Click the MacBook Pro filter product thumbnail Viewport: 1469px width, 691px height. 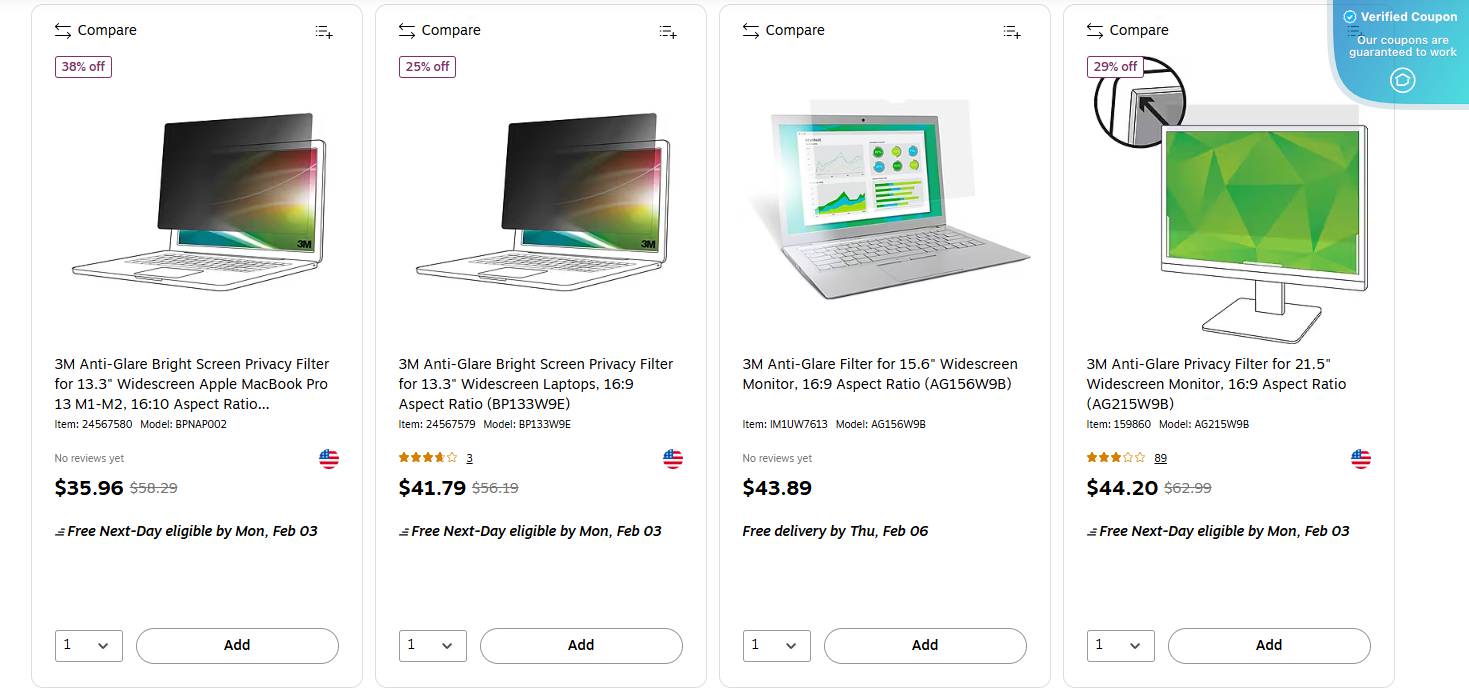tap(196, 200)
